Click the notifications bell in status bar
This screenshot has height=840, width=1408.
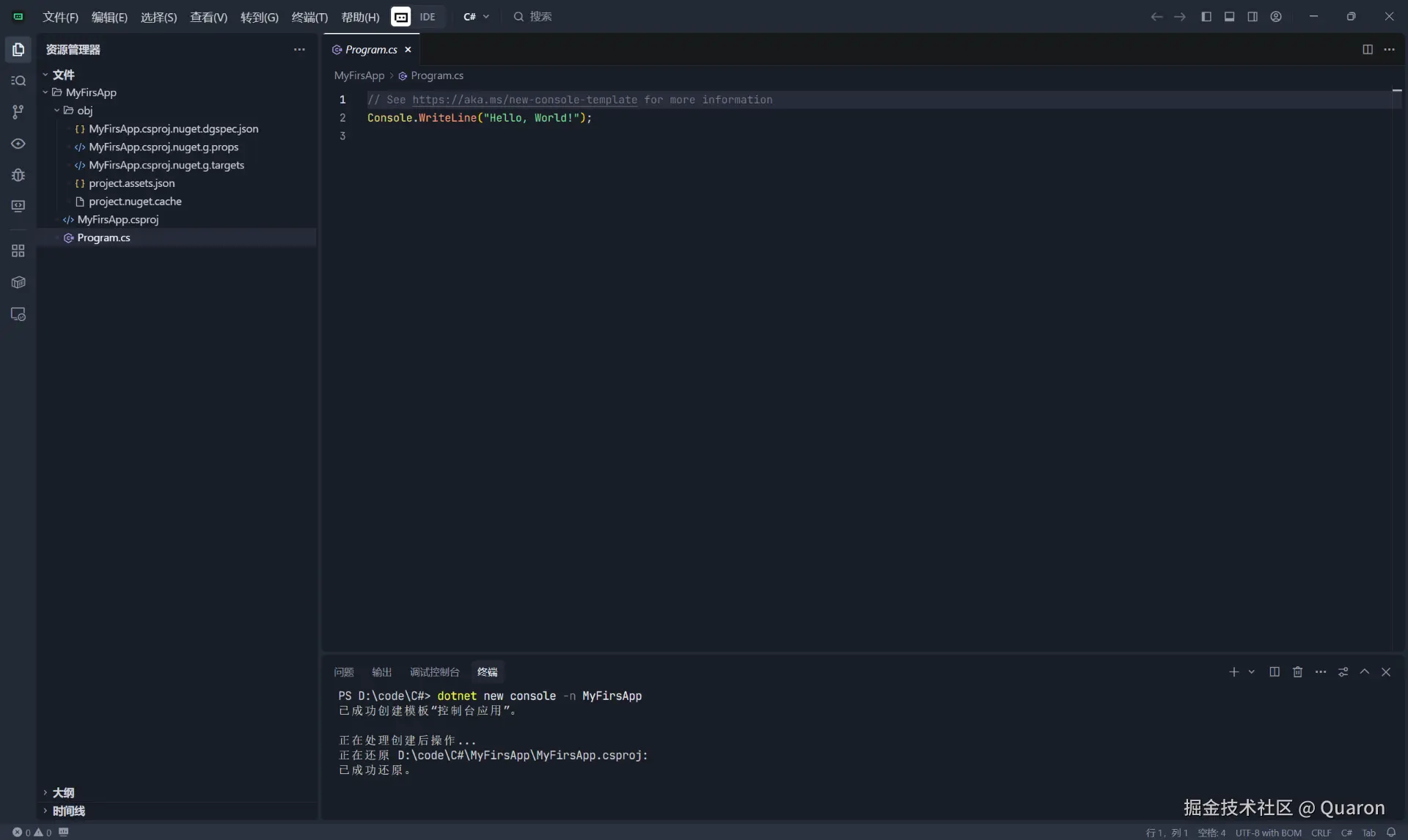click(1391, 833)
